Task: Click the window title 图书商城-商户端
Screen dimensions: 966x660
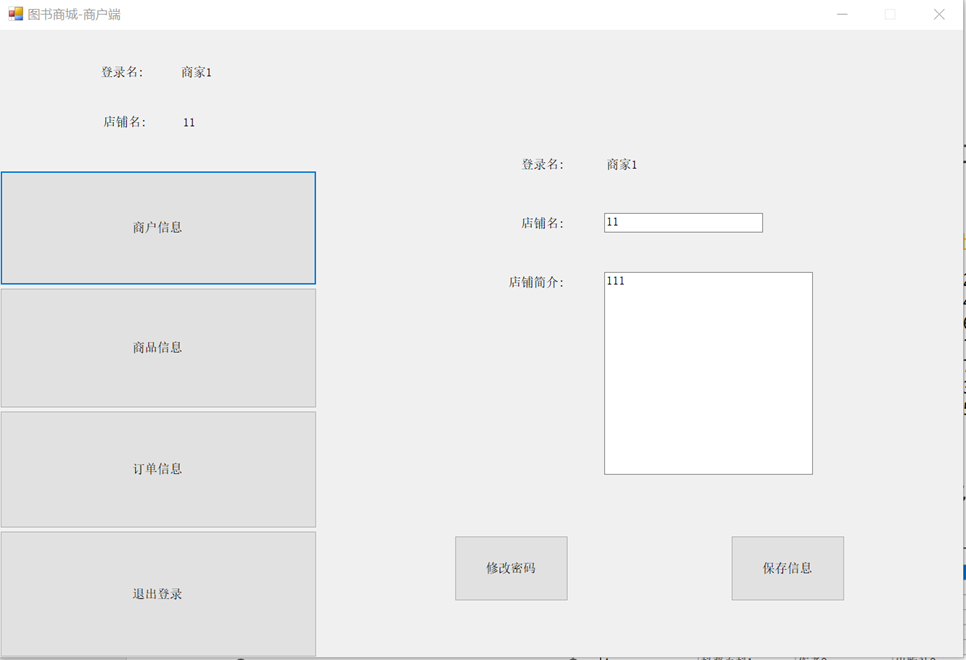Action: point(74,14)
